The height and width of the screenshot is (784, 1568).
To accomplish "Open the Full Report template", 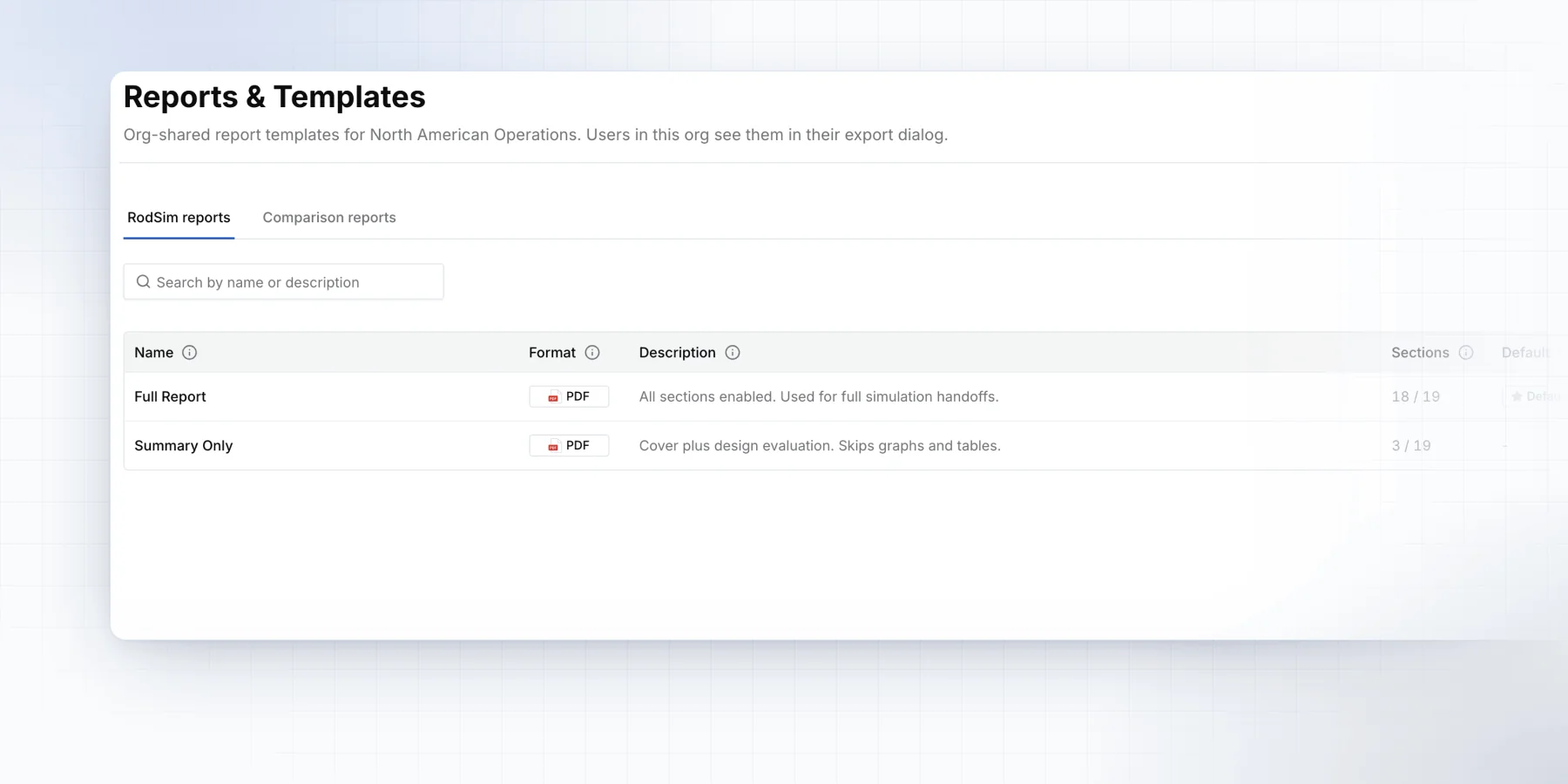I will [170, 396].
